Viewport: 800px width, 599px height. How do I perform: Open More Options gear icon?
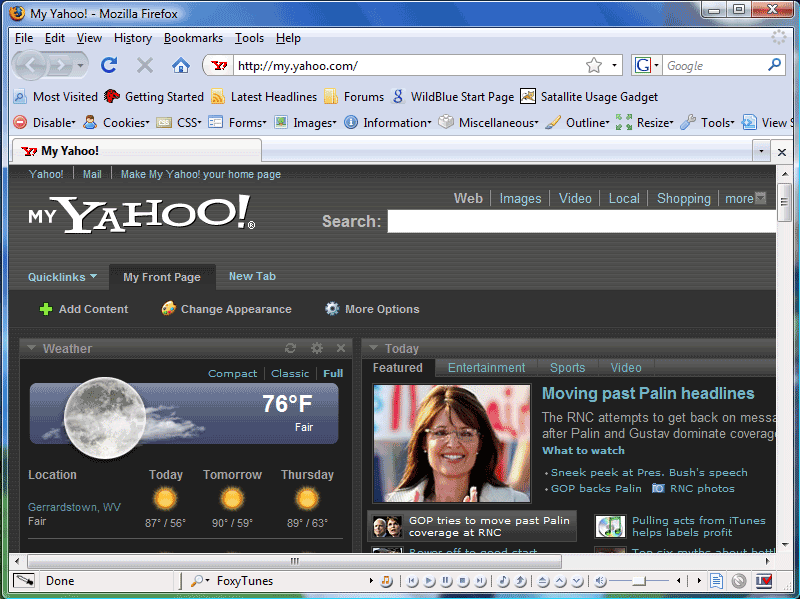pos(332,309)
